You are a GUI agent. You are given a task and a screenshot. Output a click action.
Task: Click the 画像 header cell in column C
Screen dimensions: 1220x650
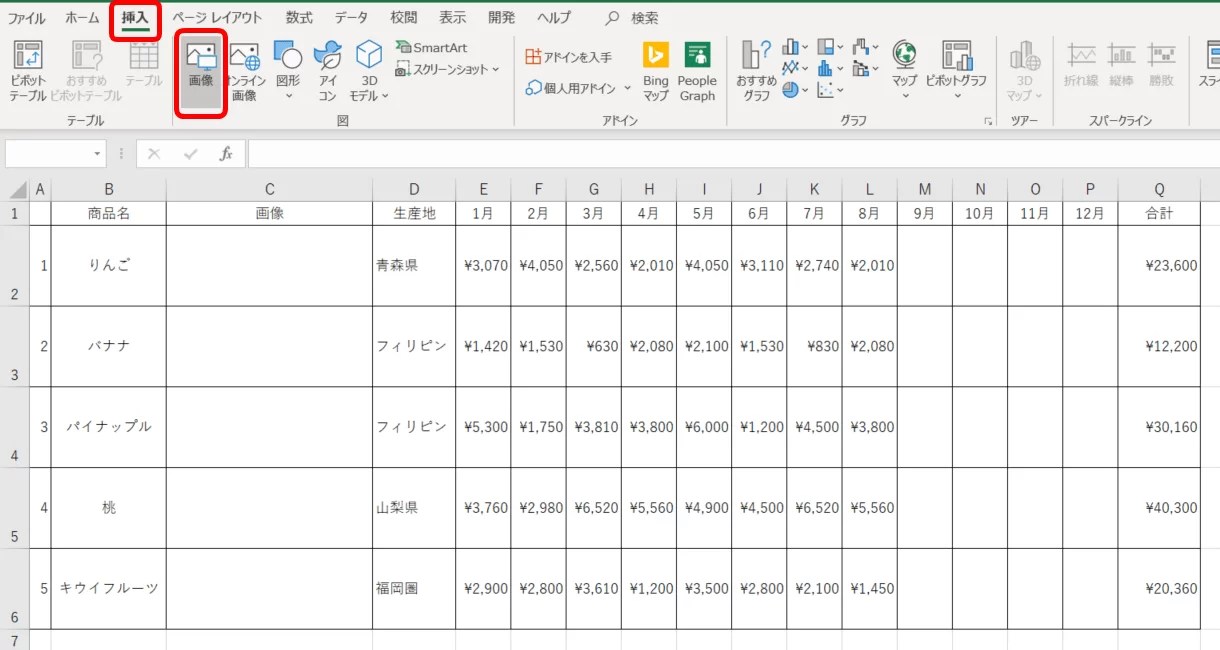(x=269, y=213)
